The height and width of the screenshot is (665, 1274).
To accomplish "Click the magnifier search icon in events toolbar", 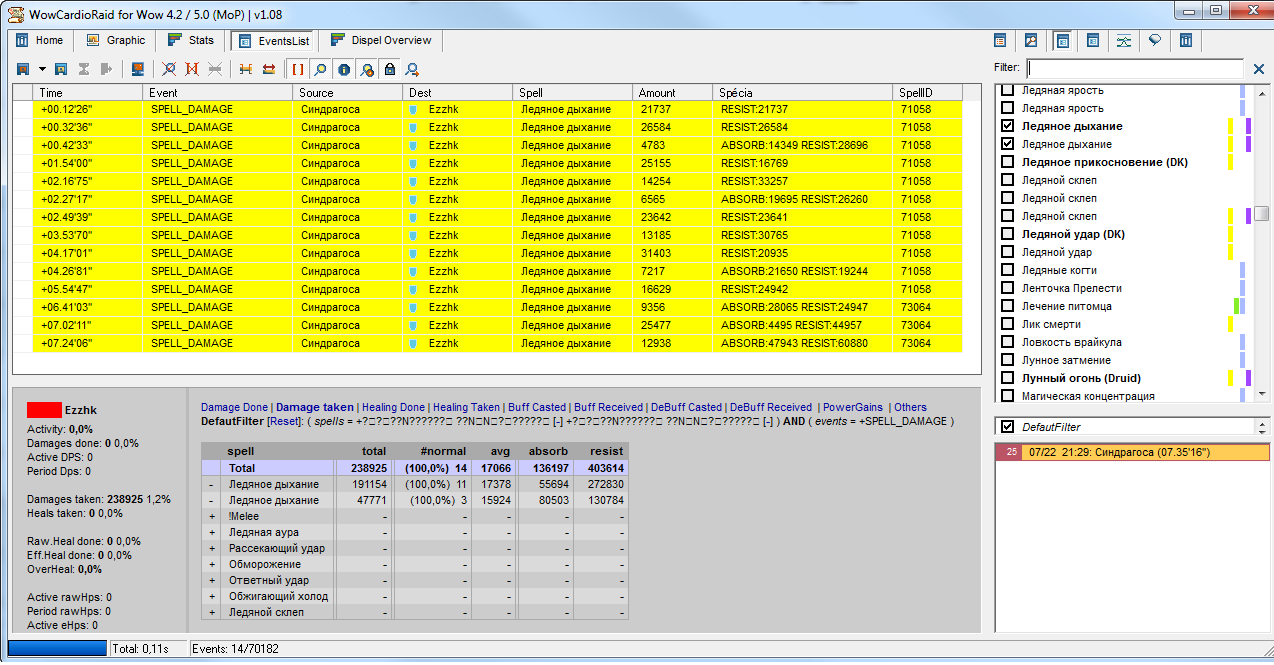I will click(320, 69).
